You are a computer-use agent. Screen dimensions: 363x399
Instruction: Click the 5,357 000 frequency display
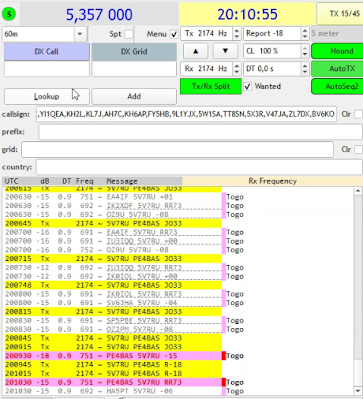(x=99, y=14)
